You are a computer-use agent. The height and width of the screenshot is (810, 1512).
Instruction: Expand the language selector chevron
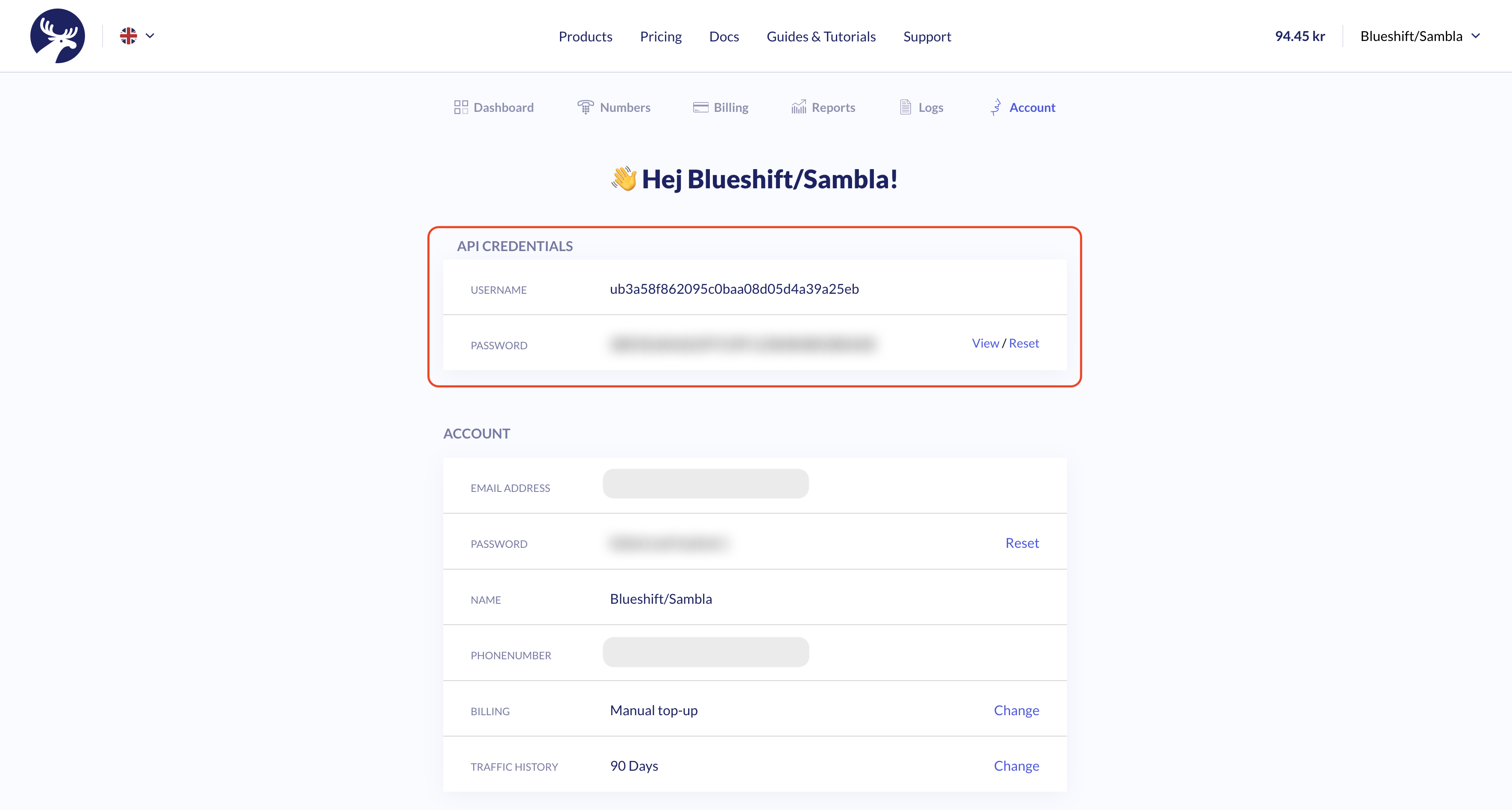click(149, 36)
